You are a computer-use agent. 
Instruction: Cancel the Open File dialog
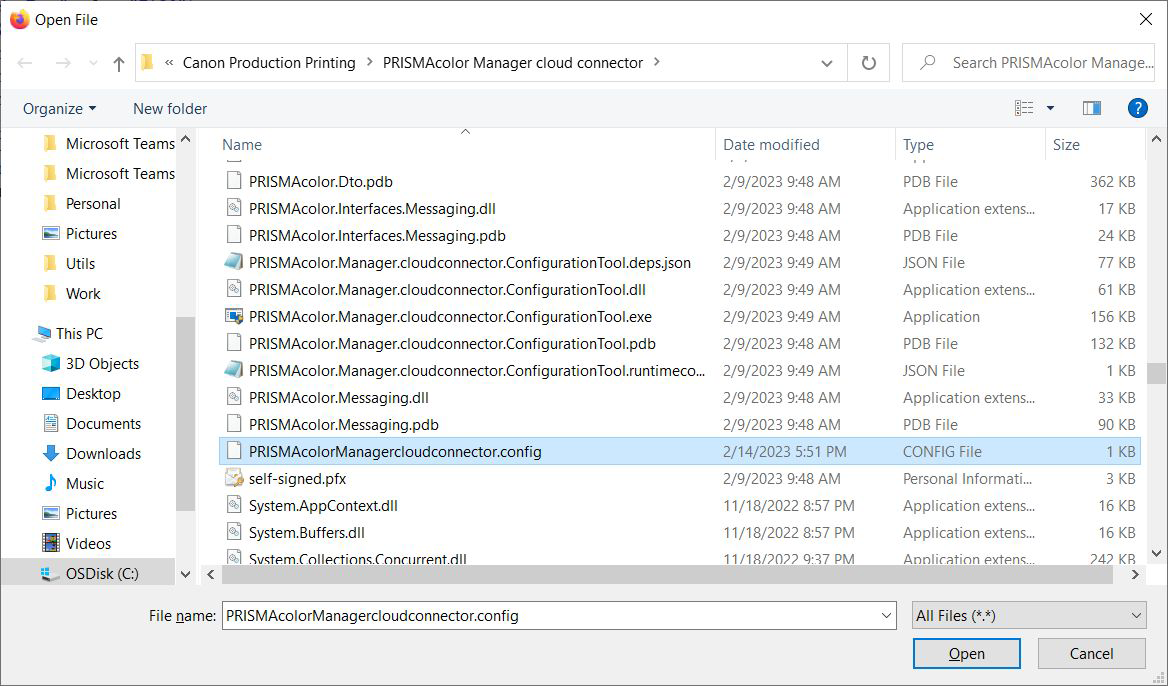(x=1091, y=654)
